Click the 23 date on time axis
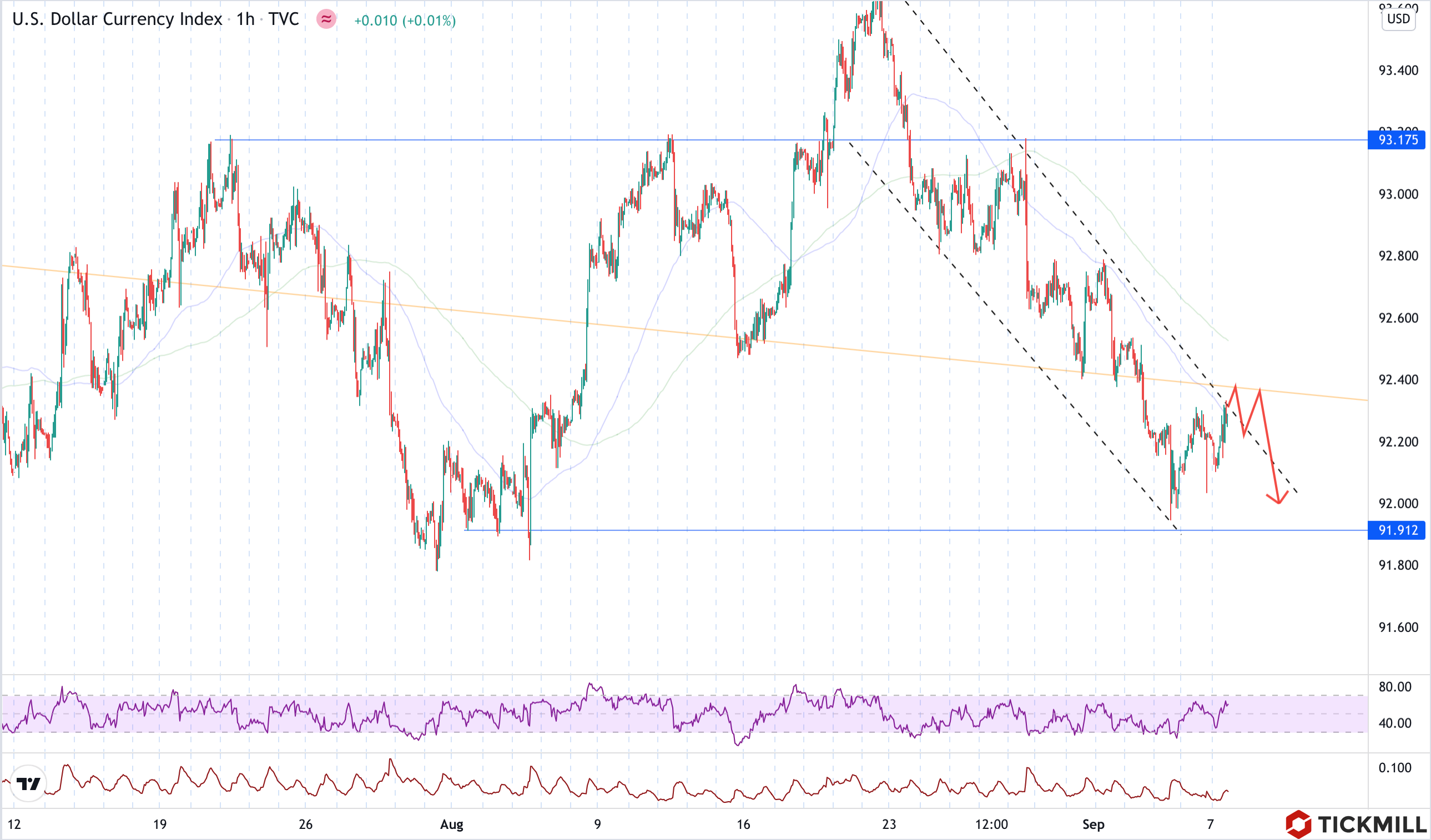Screen dimensions: 1431x840 (x=889, y=824)
